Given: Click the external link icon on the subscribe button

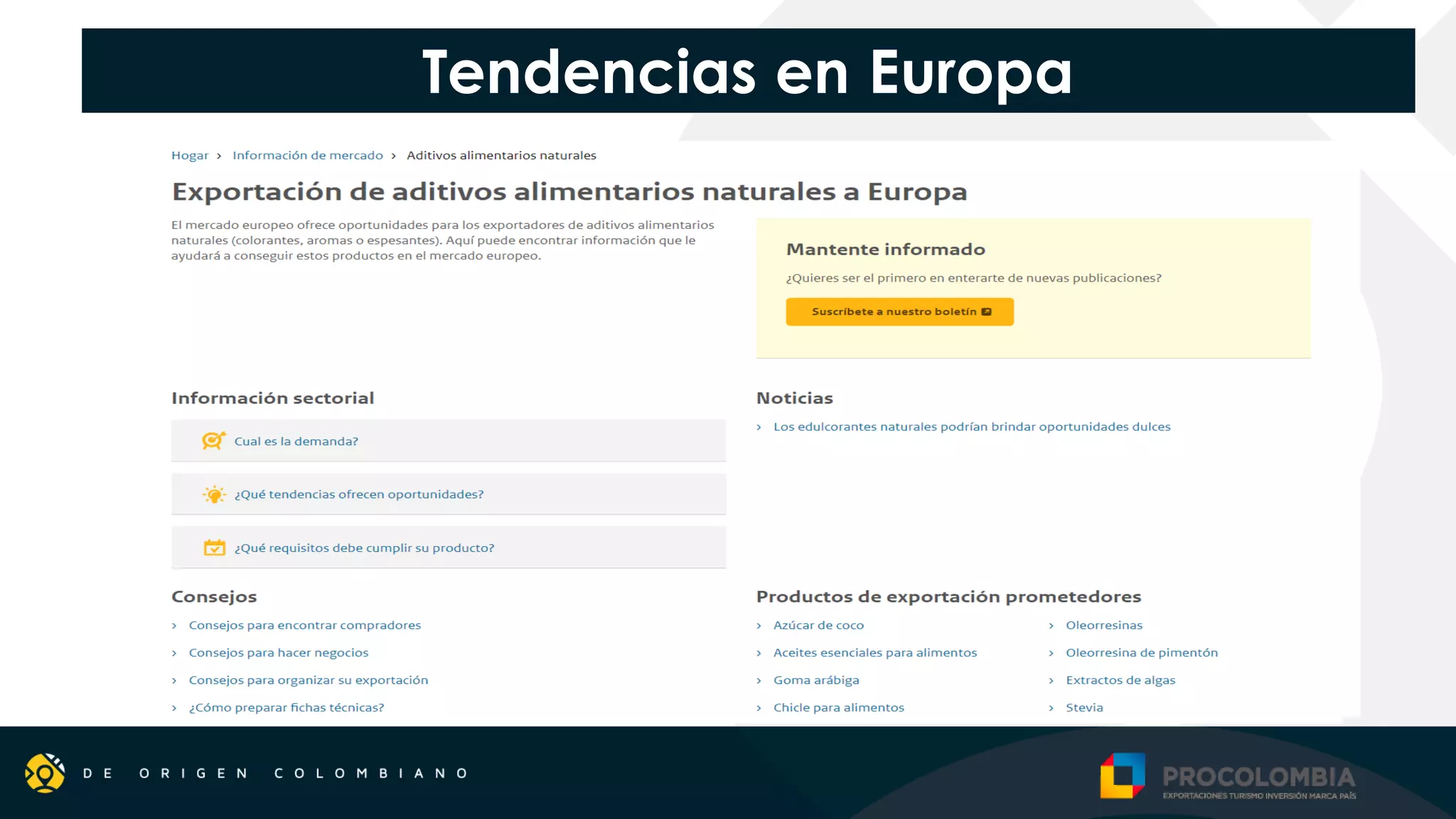Looking at the screenshot, I should (x=986, y=311).
